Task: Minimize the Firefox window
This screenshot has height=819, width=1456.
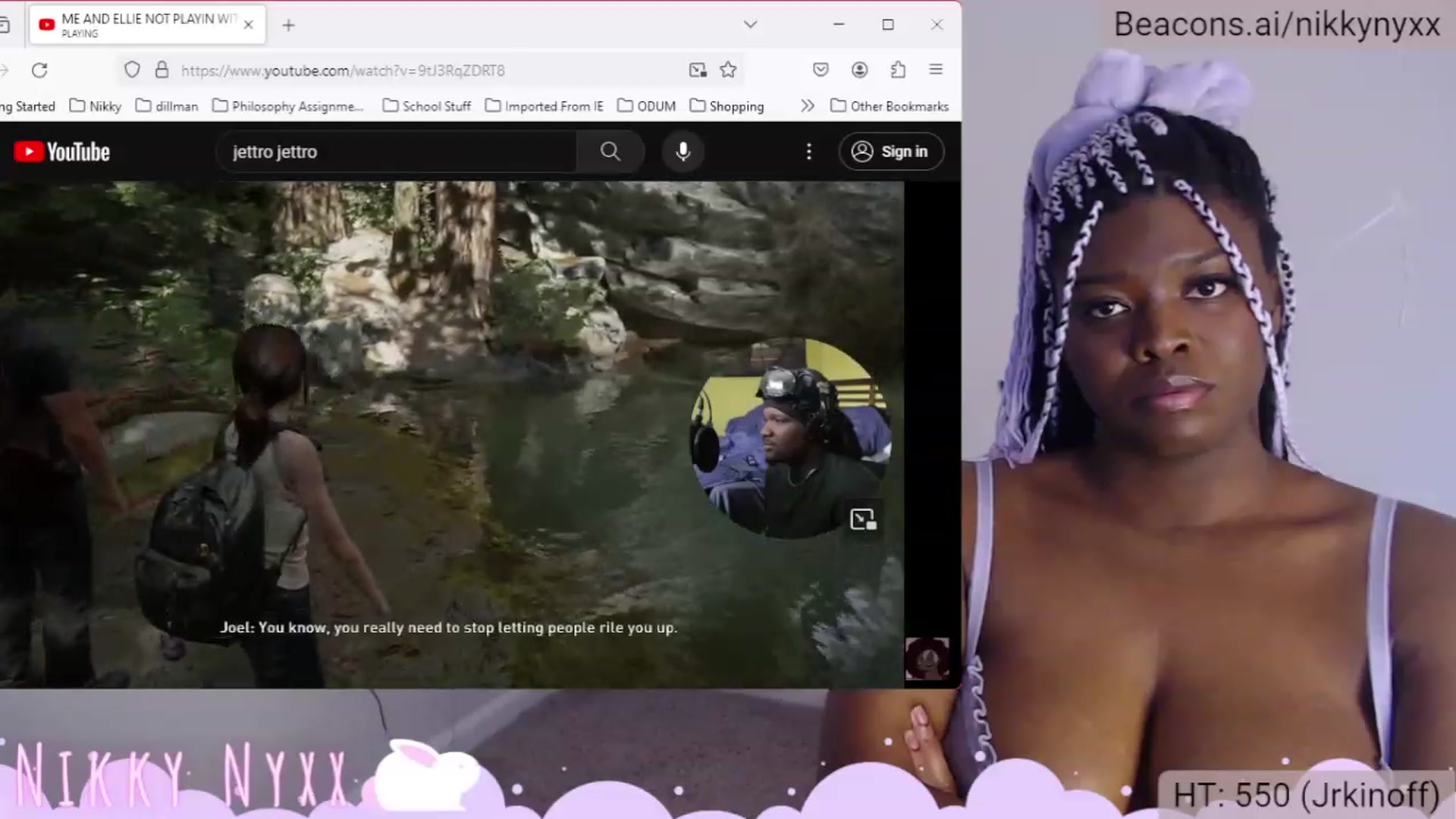Action: coord(839,24)
